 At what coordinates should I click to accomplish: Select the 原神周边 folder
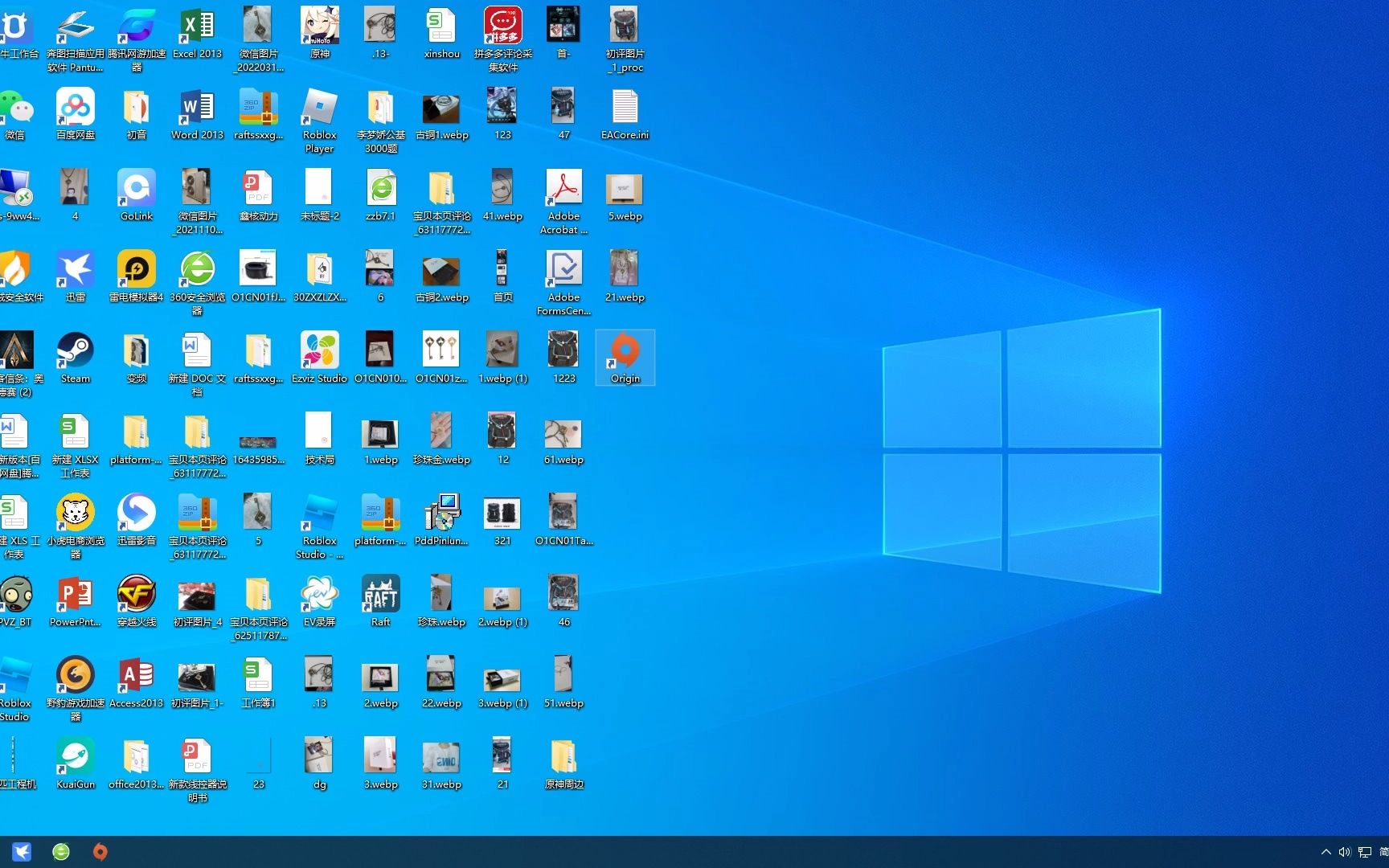pos(563,764)
